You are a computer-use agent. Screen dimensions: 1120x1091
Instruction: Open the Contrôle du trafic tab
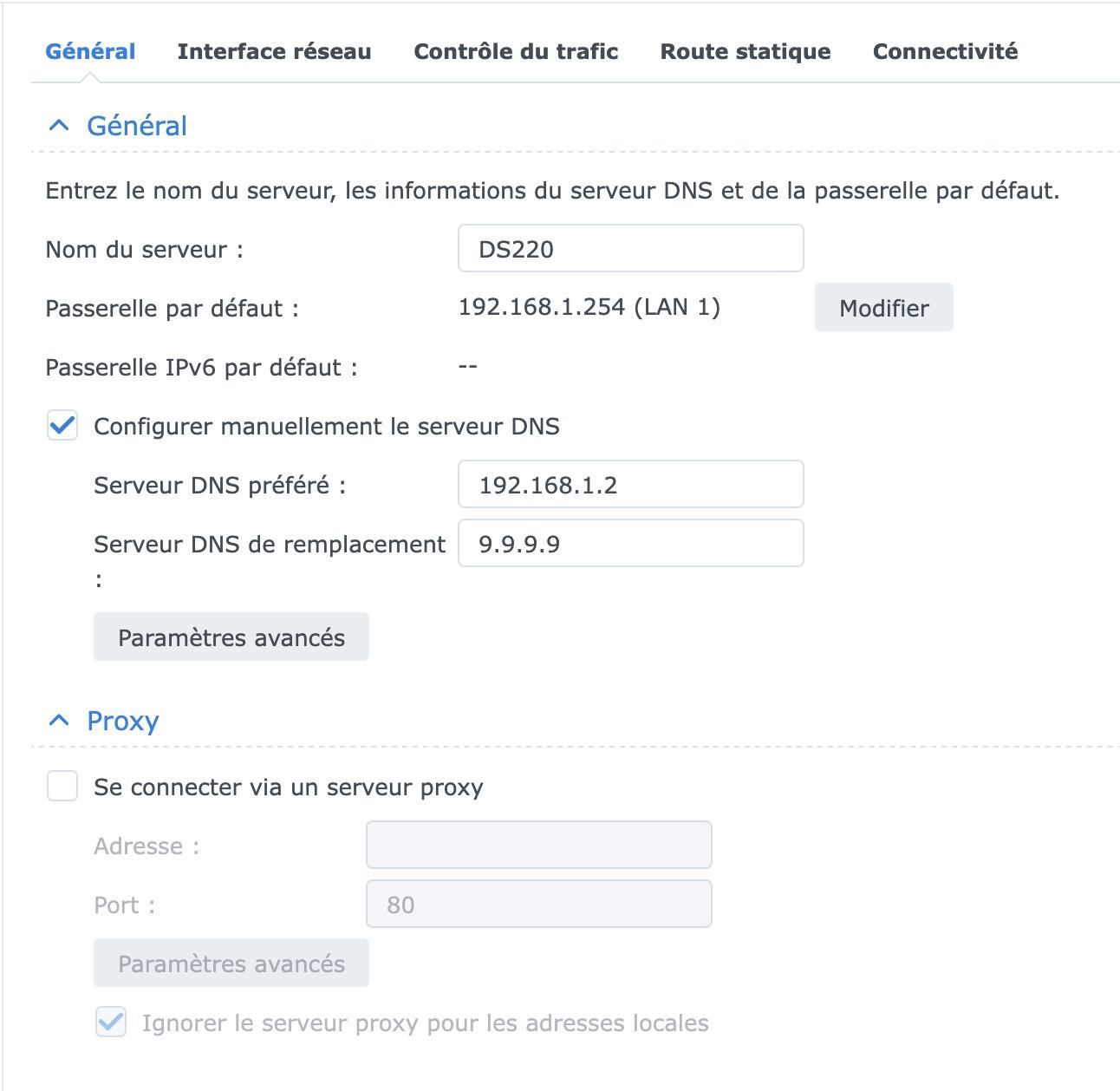tap(516, 52)
